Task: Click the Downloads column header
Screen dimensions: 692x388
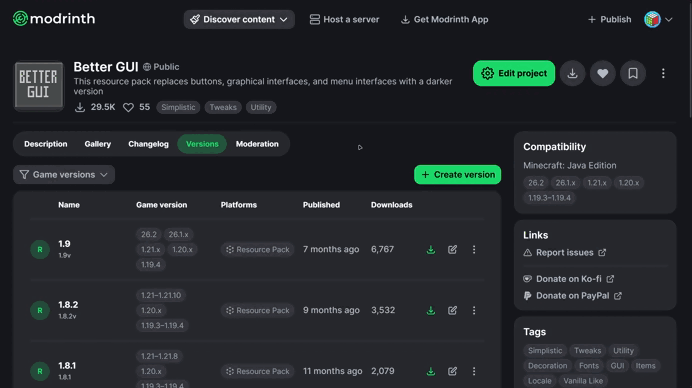Action: (391, 205)
